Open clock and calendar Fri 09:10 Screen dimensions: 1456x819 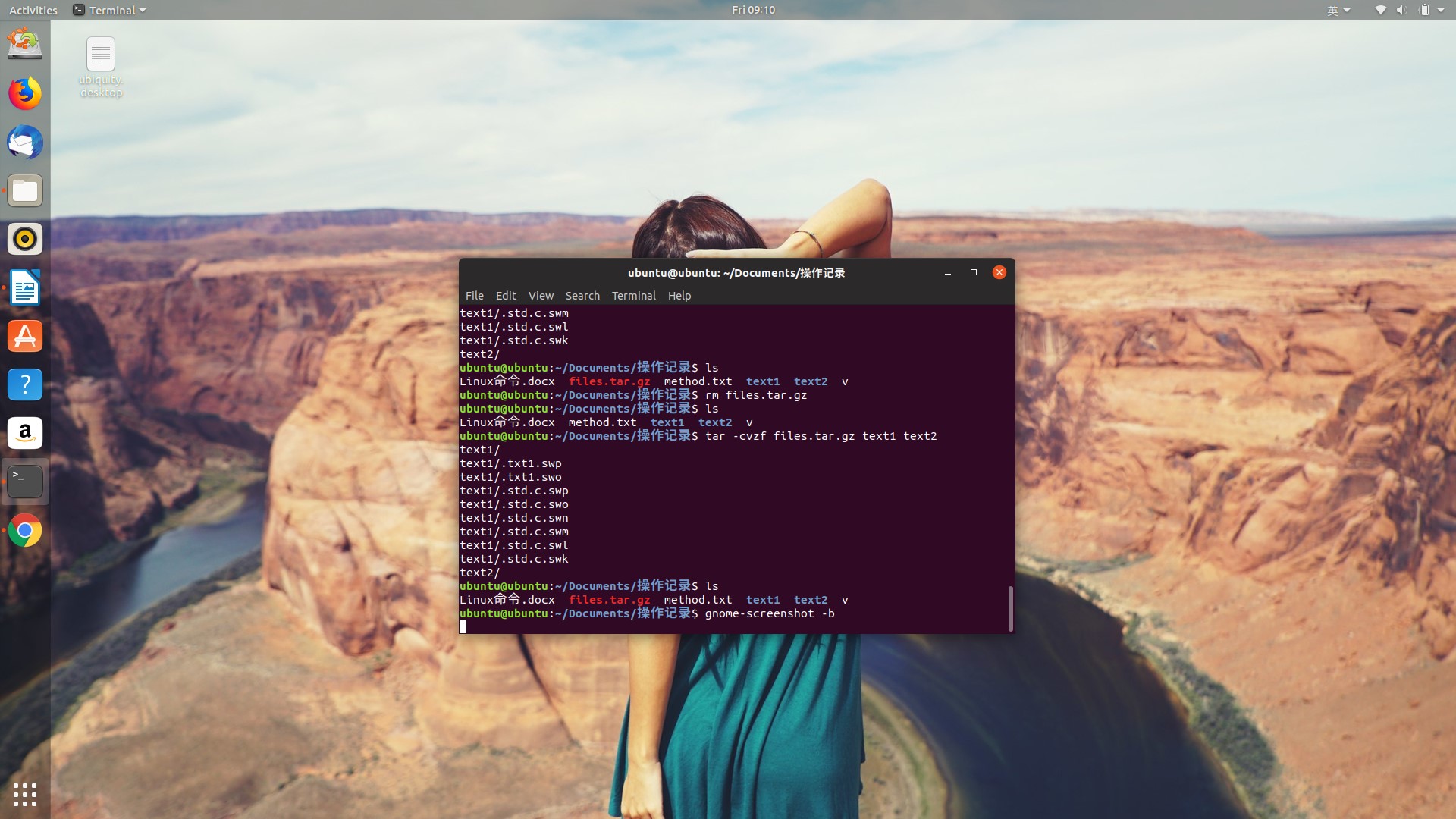tap(753, 10)
